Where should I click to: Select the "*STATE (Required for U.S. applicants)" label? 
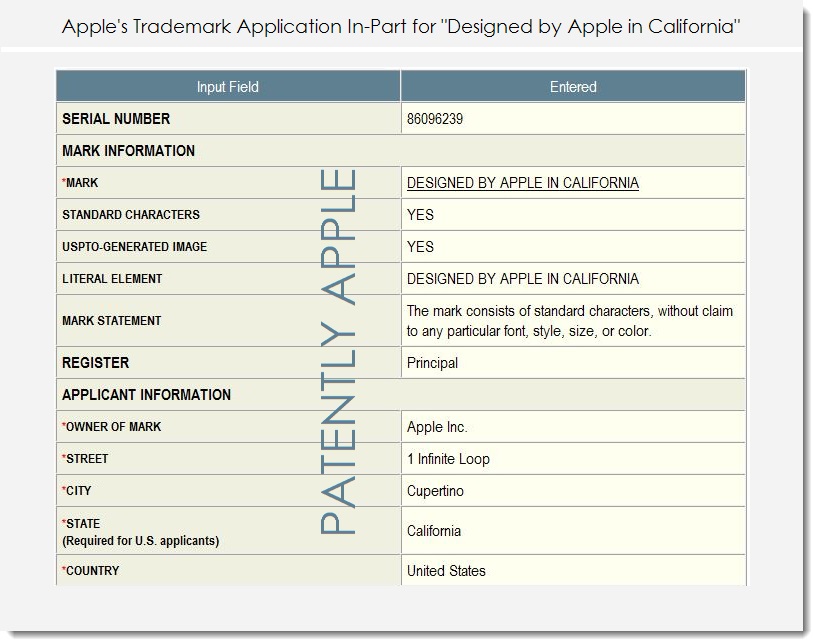141,532
